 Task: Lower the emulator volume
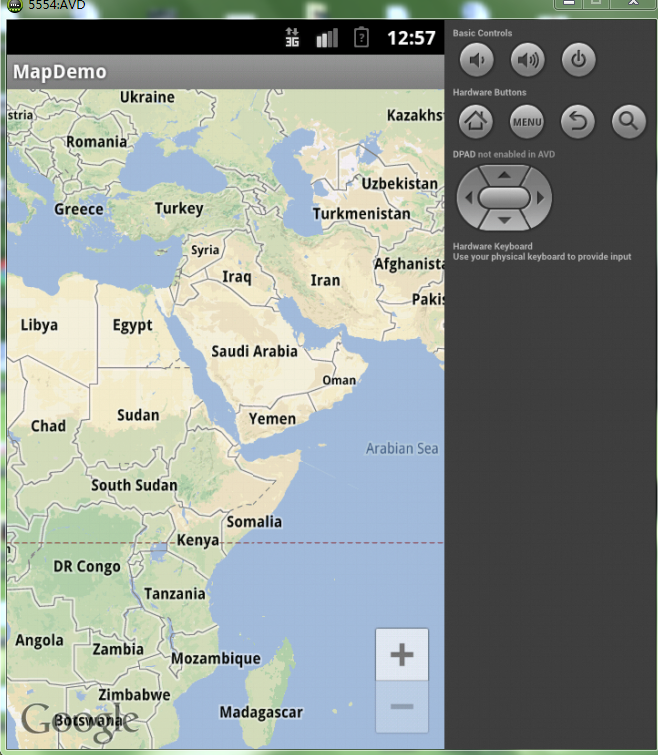coord(477,60)
